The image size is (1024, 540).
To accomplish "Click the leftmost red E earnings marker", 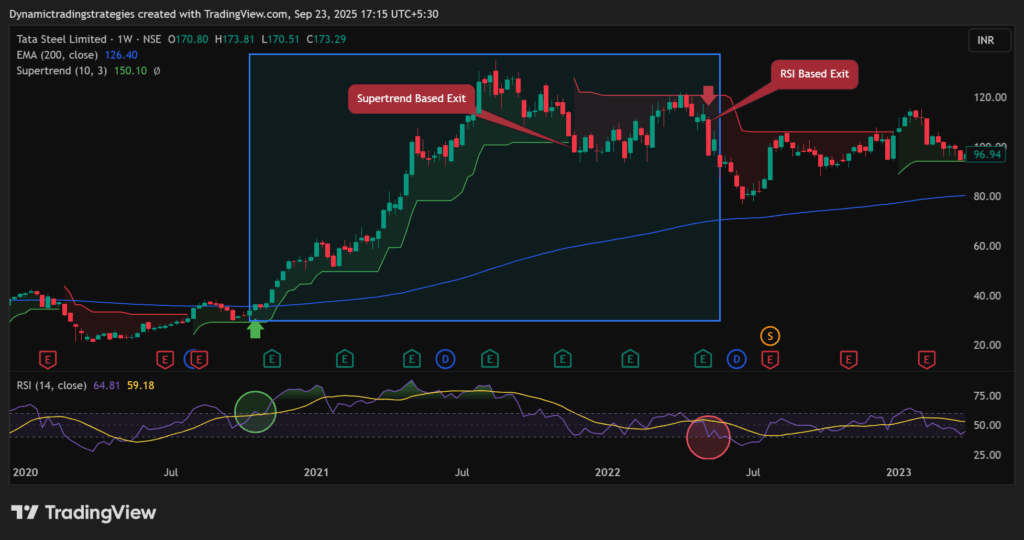I will tap(46, 358).
